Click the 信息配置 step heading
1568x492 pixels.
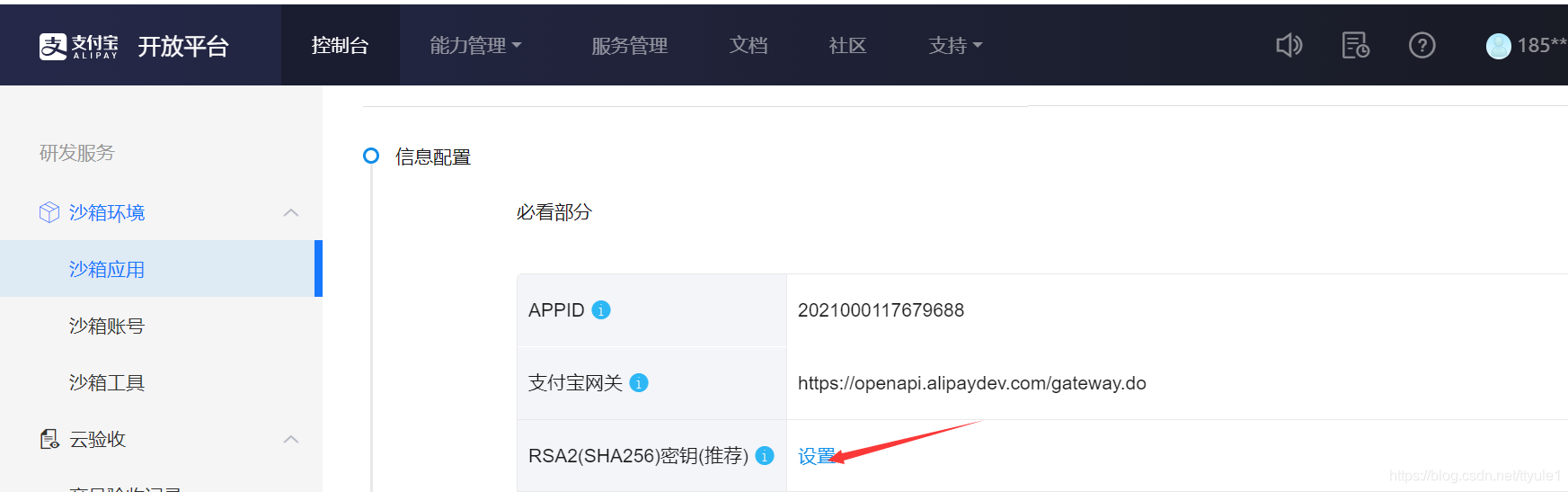pos(433,157)
